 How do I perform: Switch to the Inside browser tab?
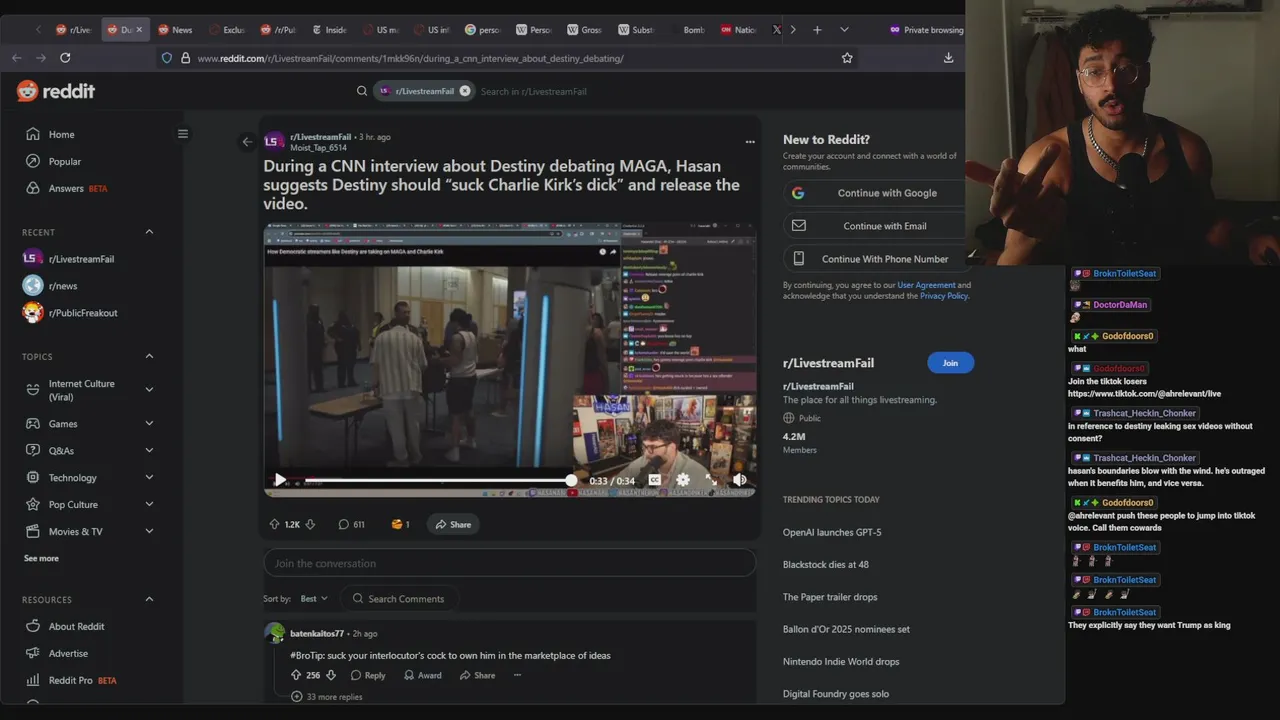tap(329, 30)
